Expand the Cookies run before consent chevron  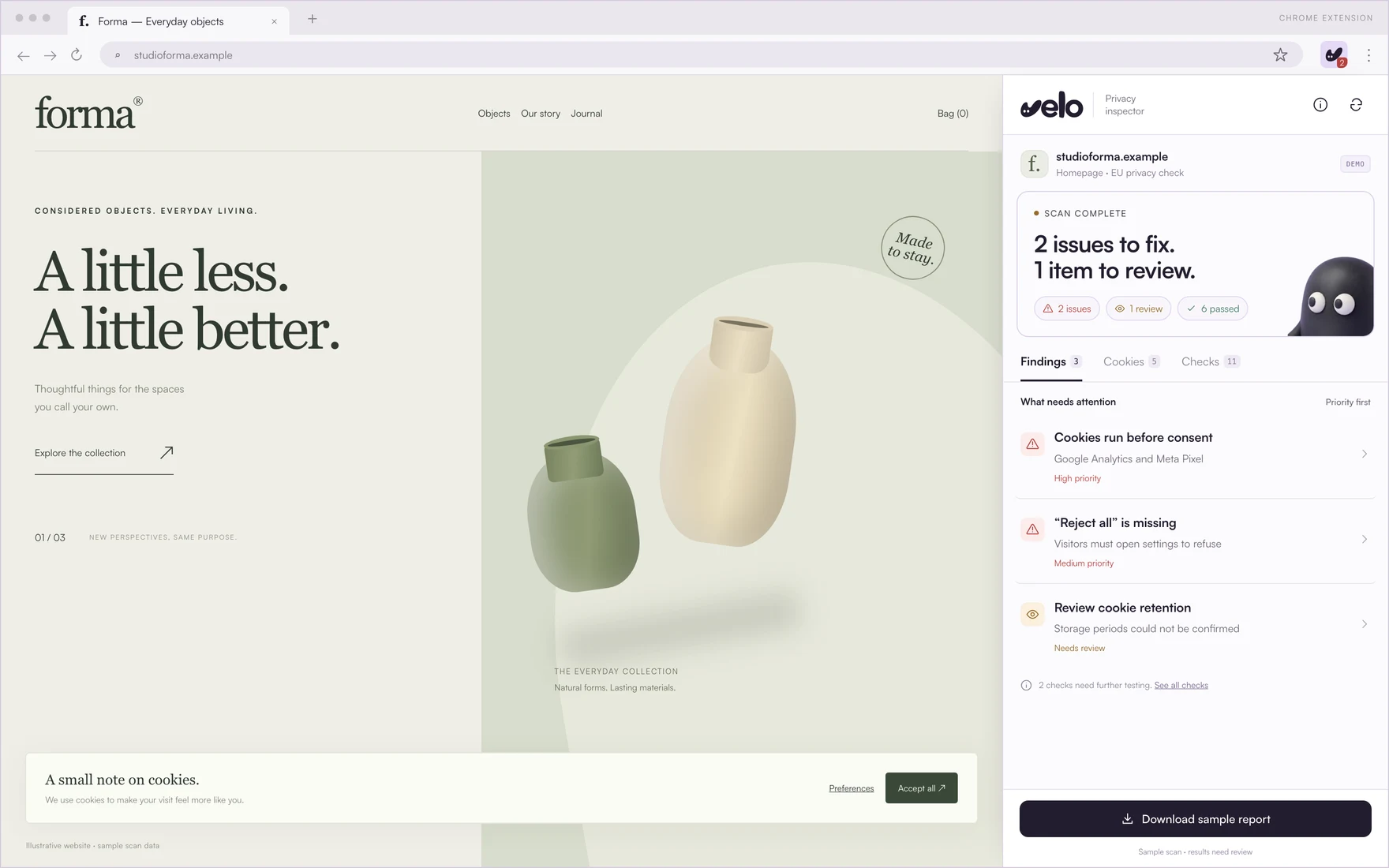pos(1365,454)
